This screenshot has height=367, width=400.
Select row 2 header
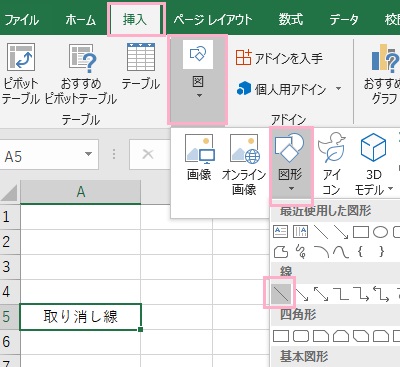[x=9, y=242]
